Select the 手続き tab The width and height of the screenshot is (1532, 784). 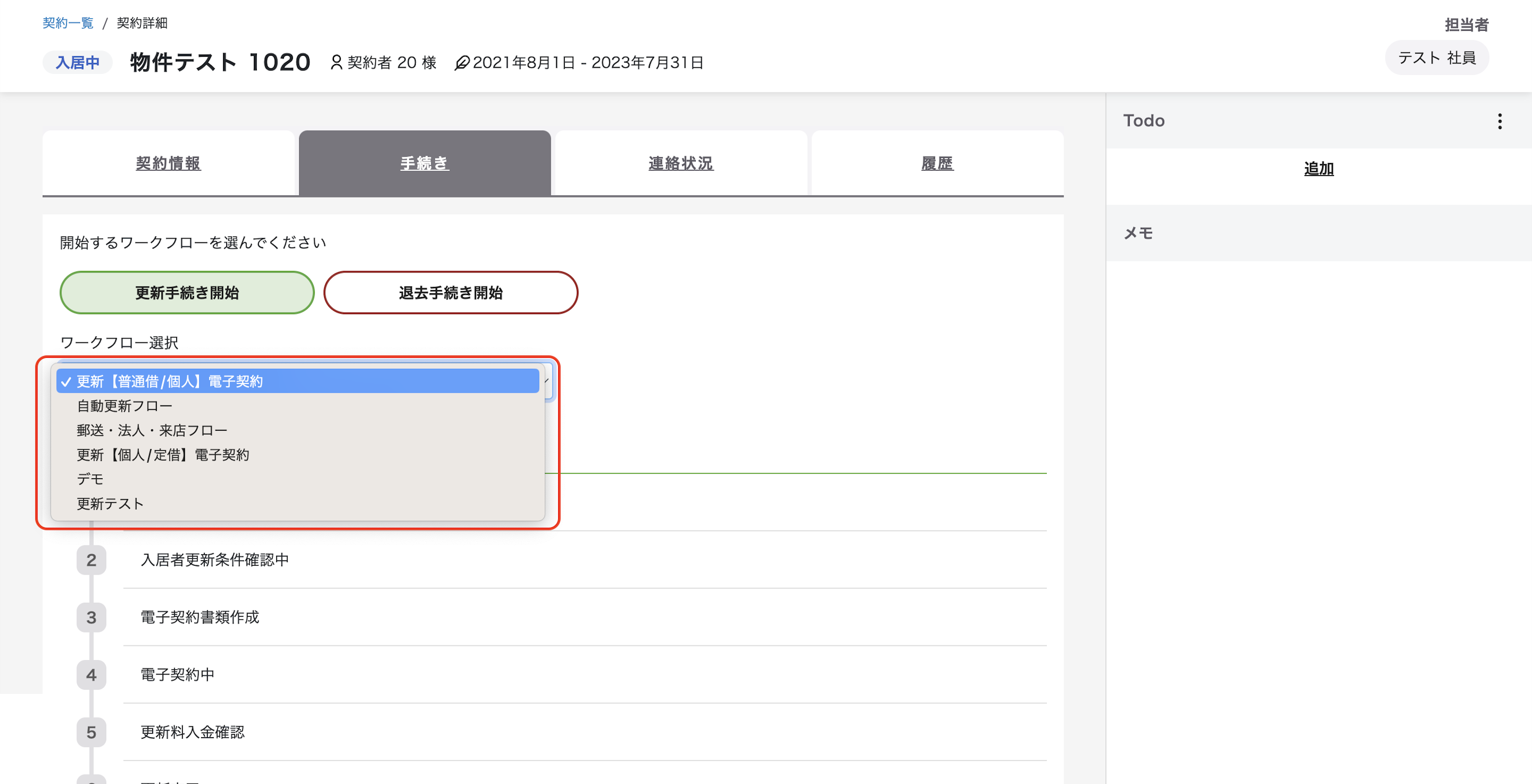coord(425,164)
